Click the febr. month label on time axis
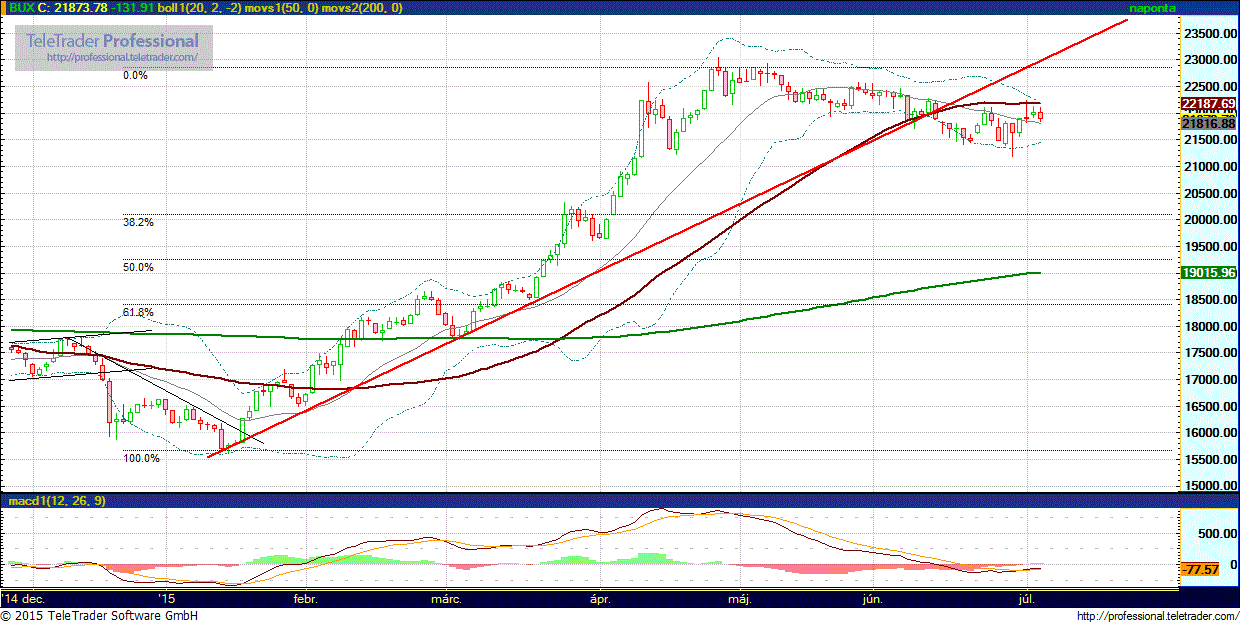 304,598
